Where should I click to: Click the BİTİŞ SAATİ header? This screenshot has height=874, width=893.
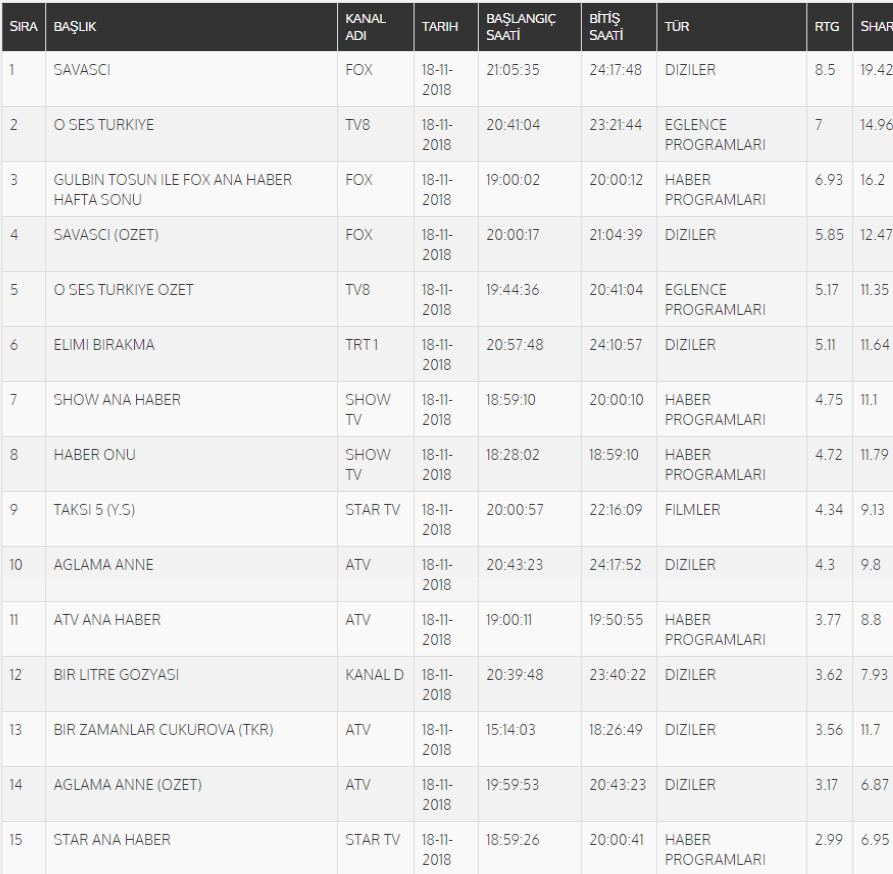tap(606, 27)
